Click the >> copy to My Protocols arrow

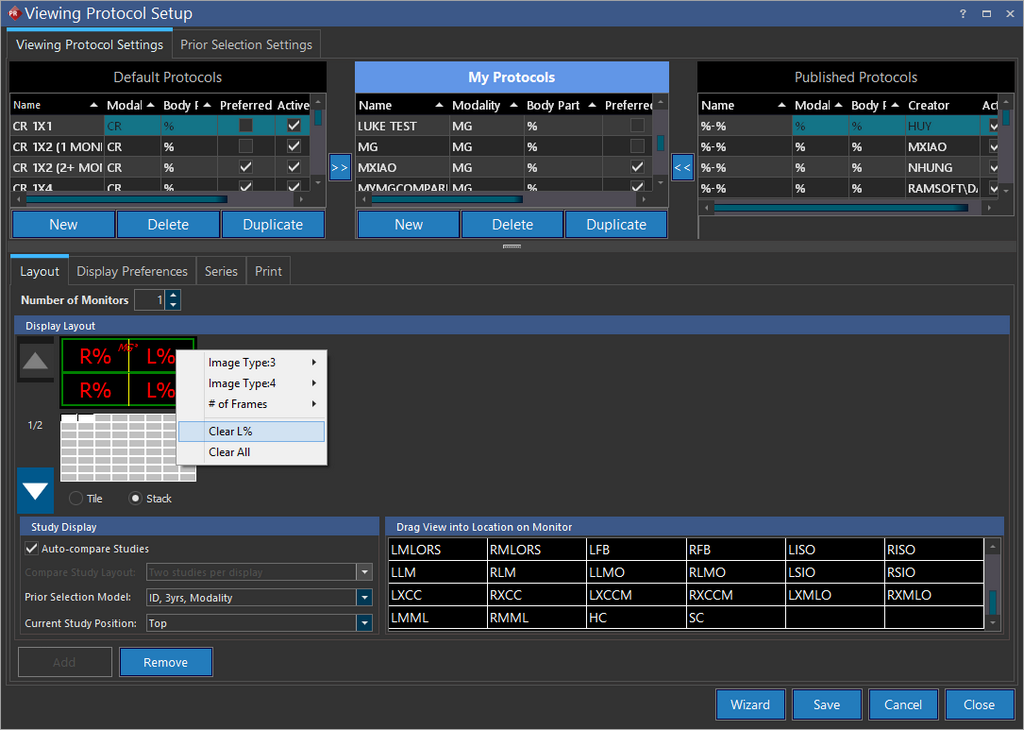click(340, 168)
